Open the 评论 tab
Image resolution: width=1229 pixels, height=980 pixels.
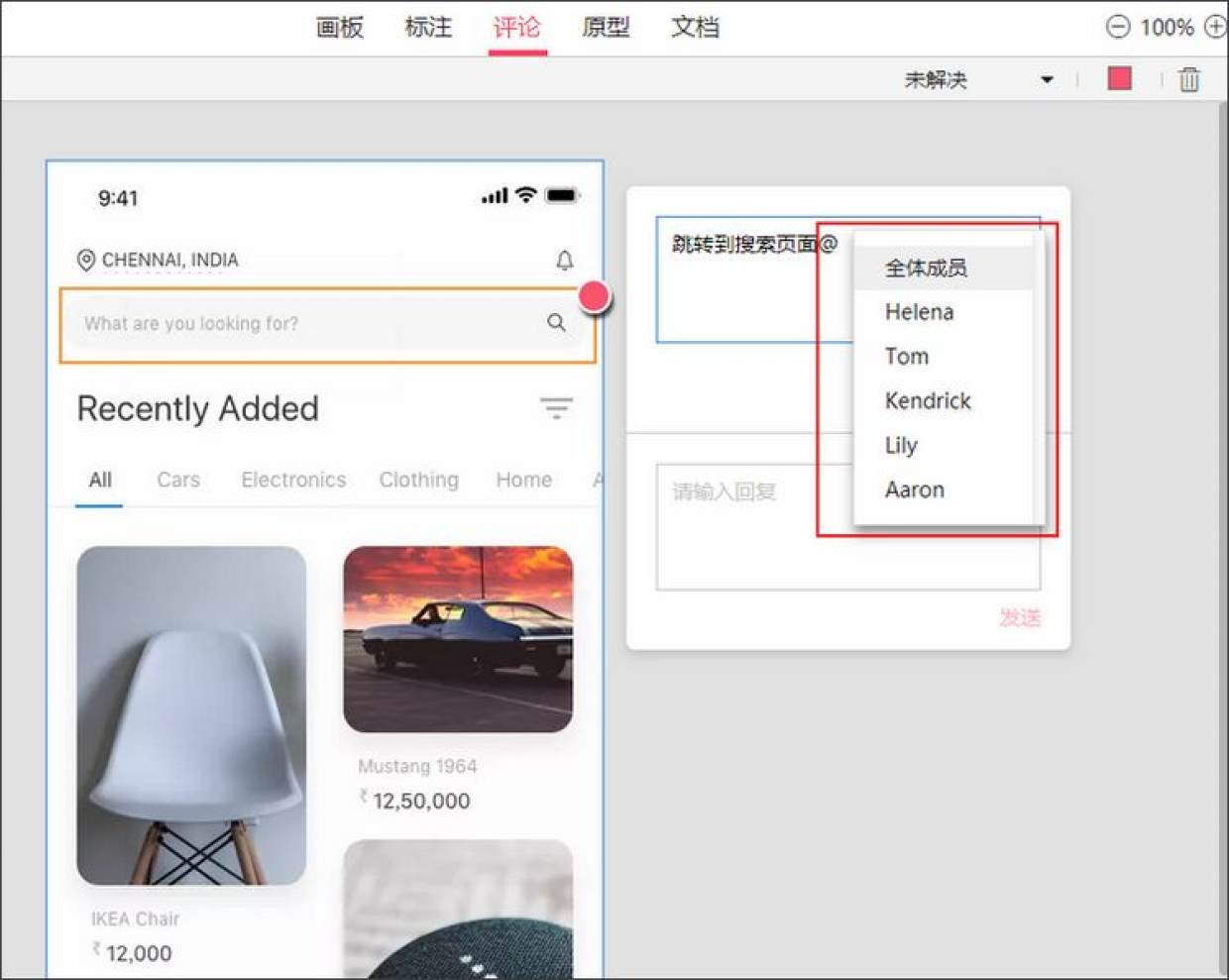[x=517, y=27]
